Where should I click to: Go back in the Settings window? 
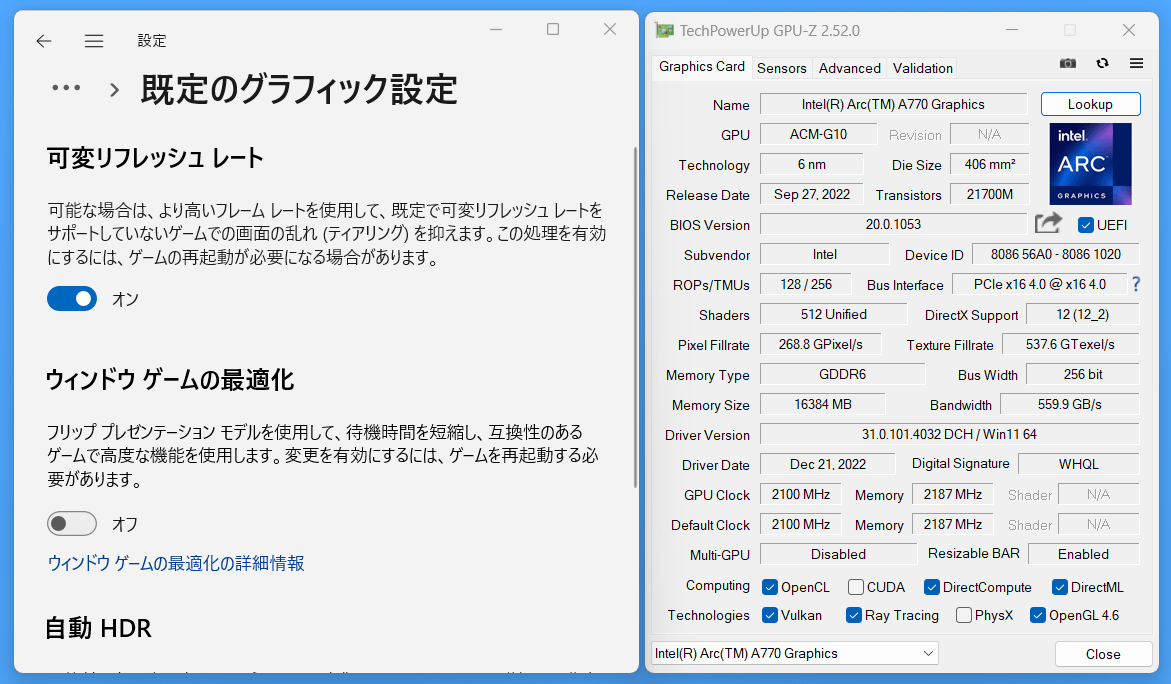(x=44, y=41)
